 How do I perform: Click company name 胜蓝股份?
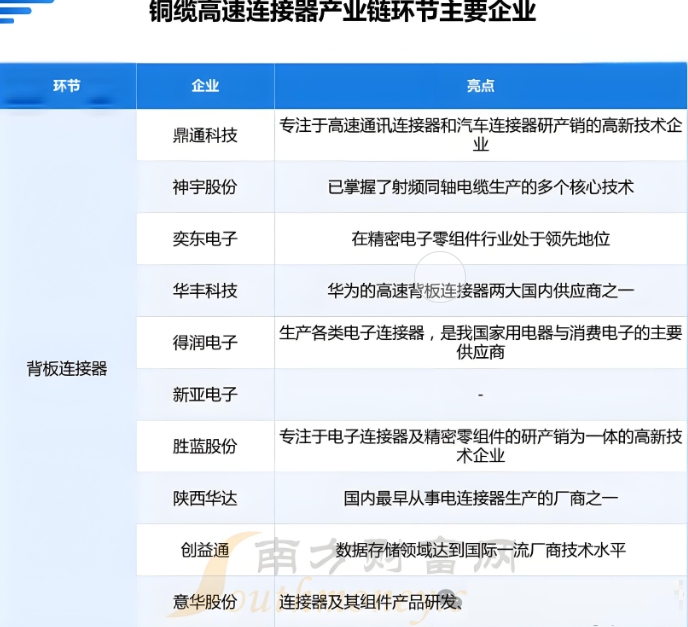click(x=205, y=446)
